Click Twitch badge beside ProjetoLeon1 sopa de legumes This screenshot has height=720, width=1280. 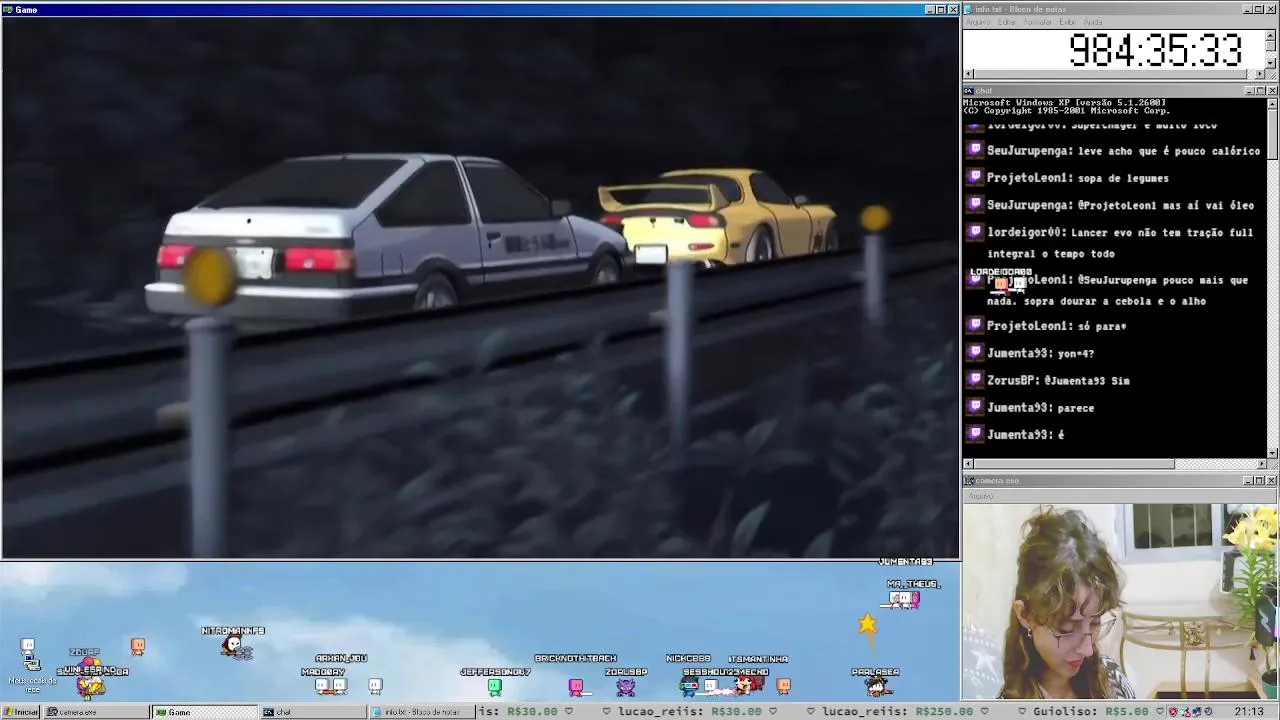(975, 178)
